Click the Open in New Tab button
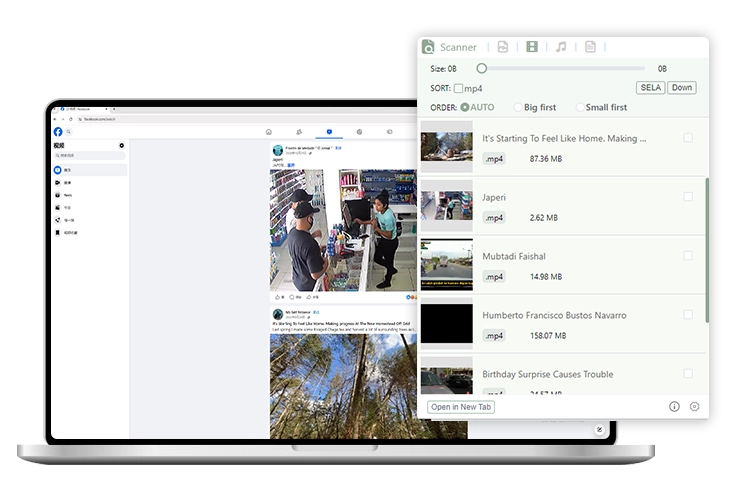750x499 pixels. click(461, 407)
